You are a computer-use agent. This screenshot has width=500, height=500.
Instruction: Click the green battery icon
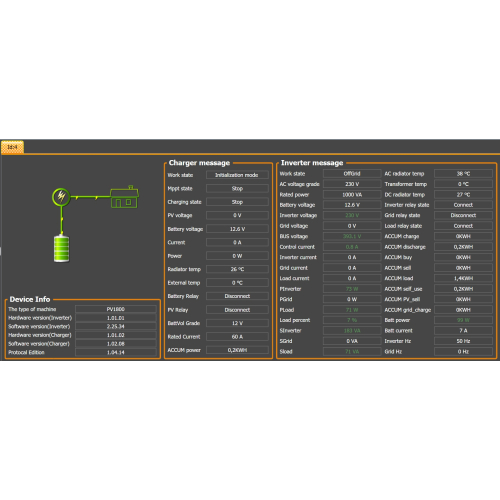(x=62, y=249)
